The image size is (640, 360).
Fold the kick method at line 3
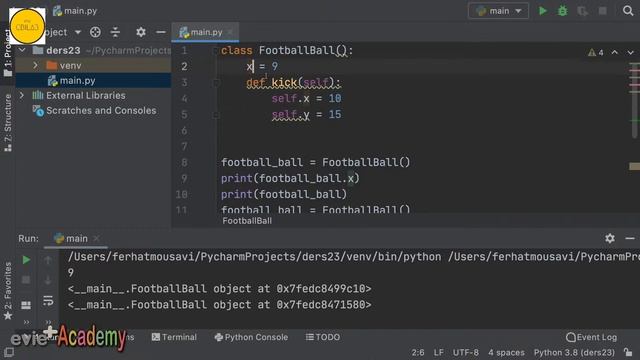[x=216, y=83]
